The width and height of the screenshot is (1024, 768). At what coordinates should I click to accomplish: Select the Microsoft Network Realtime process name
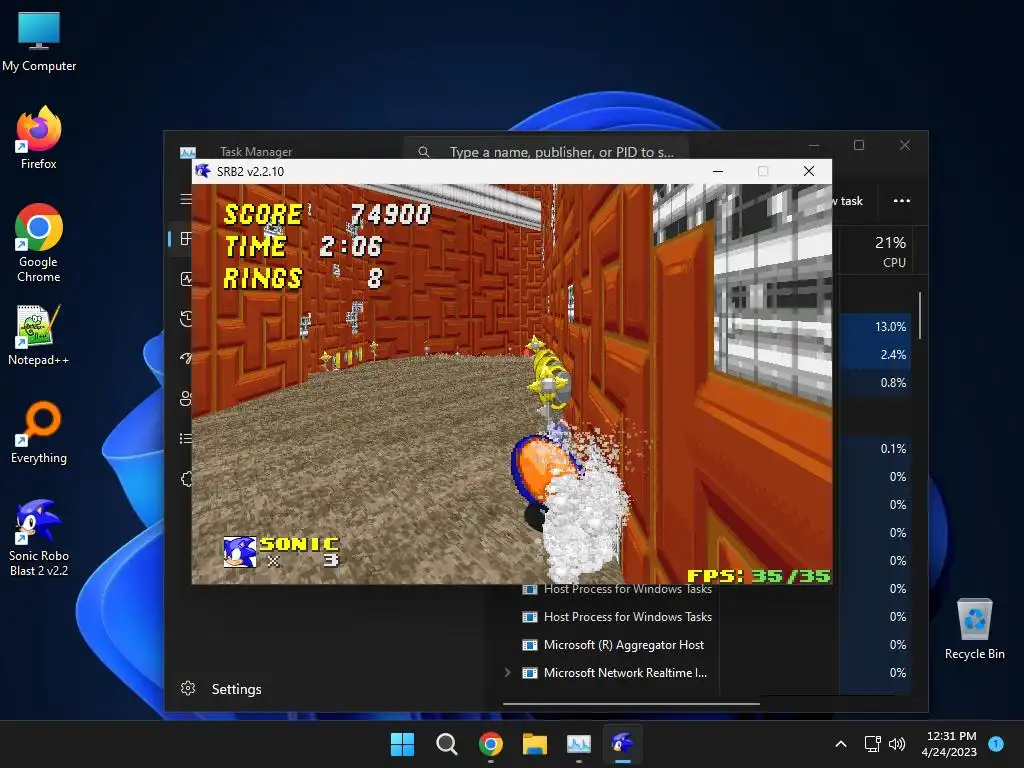(x=625, y=673)
